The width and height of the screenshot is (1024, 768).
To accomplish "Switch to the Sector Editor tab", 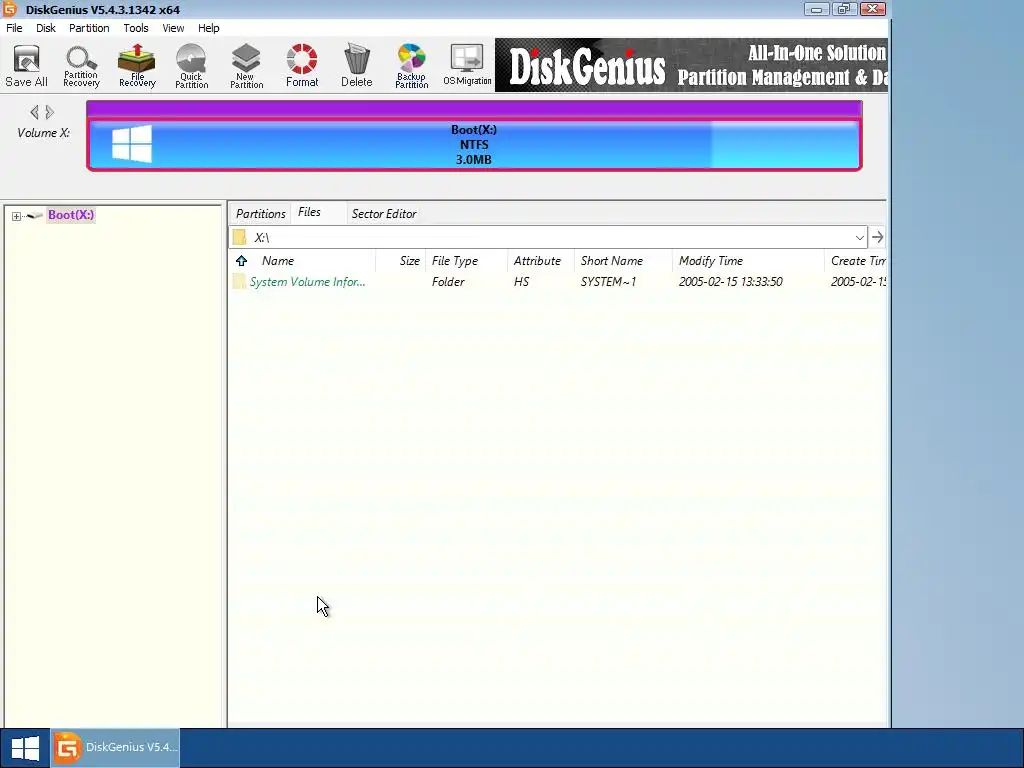I will [384, 214].
